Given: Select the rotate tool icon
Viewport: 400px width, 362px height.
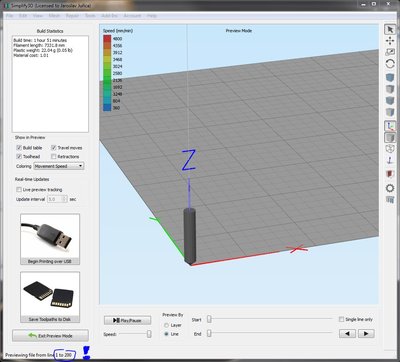Looking at the screenshot, I should (390, 63).
